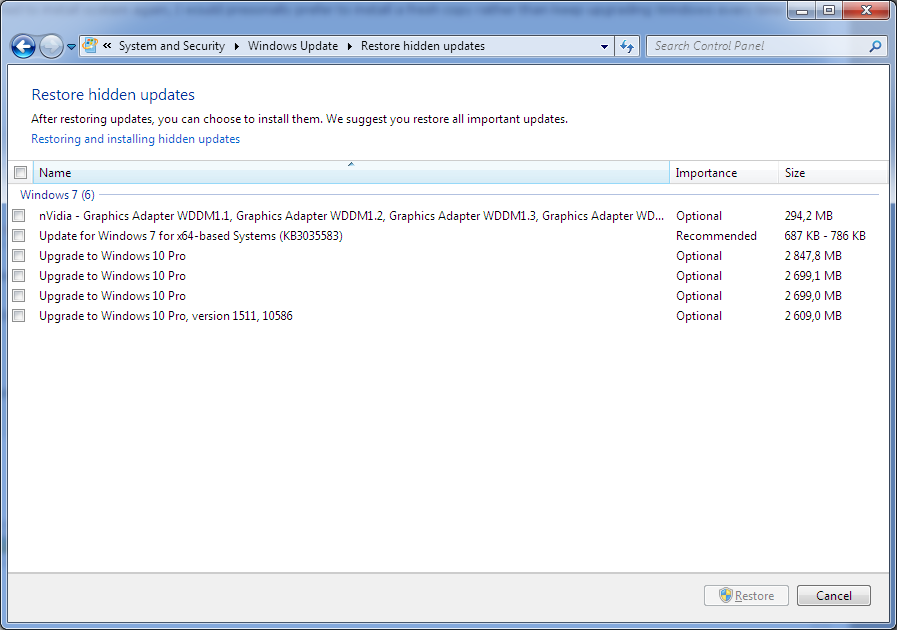Image resolution: width=897 pixels, height=630 pixels.
Task: Select the nVidia - Graphics Adapter row text
Action: 351,216
